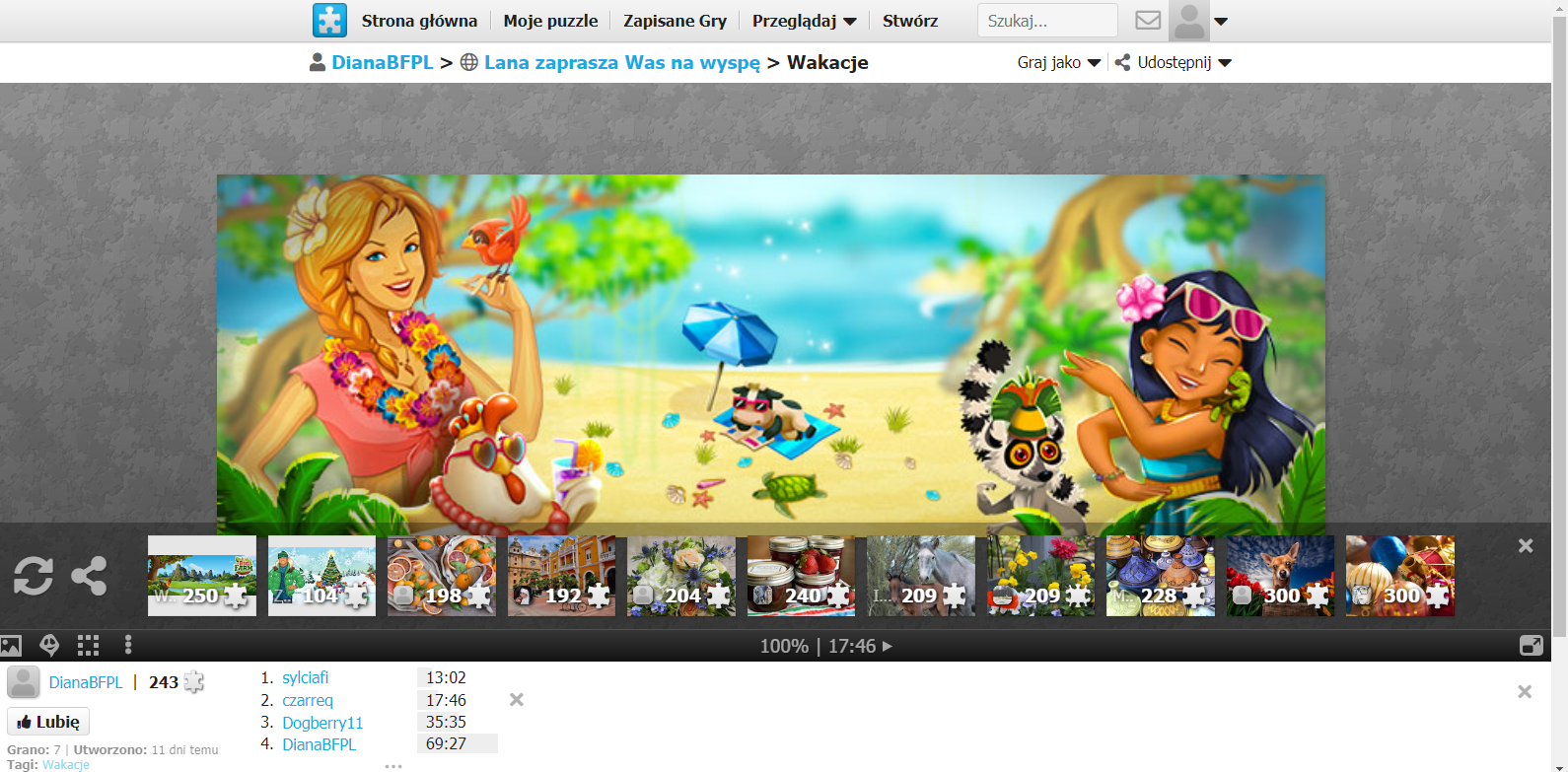Open the 209-piece horse puzzle

(x=921, y=576)
